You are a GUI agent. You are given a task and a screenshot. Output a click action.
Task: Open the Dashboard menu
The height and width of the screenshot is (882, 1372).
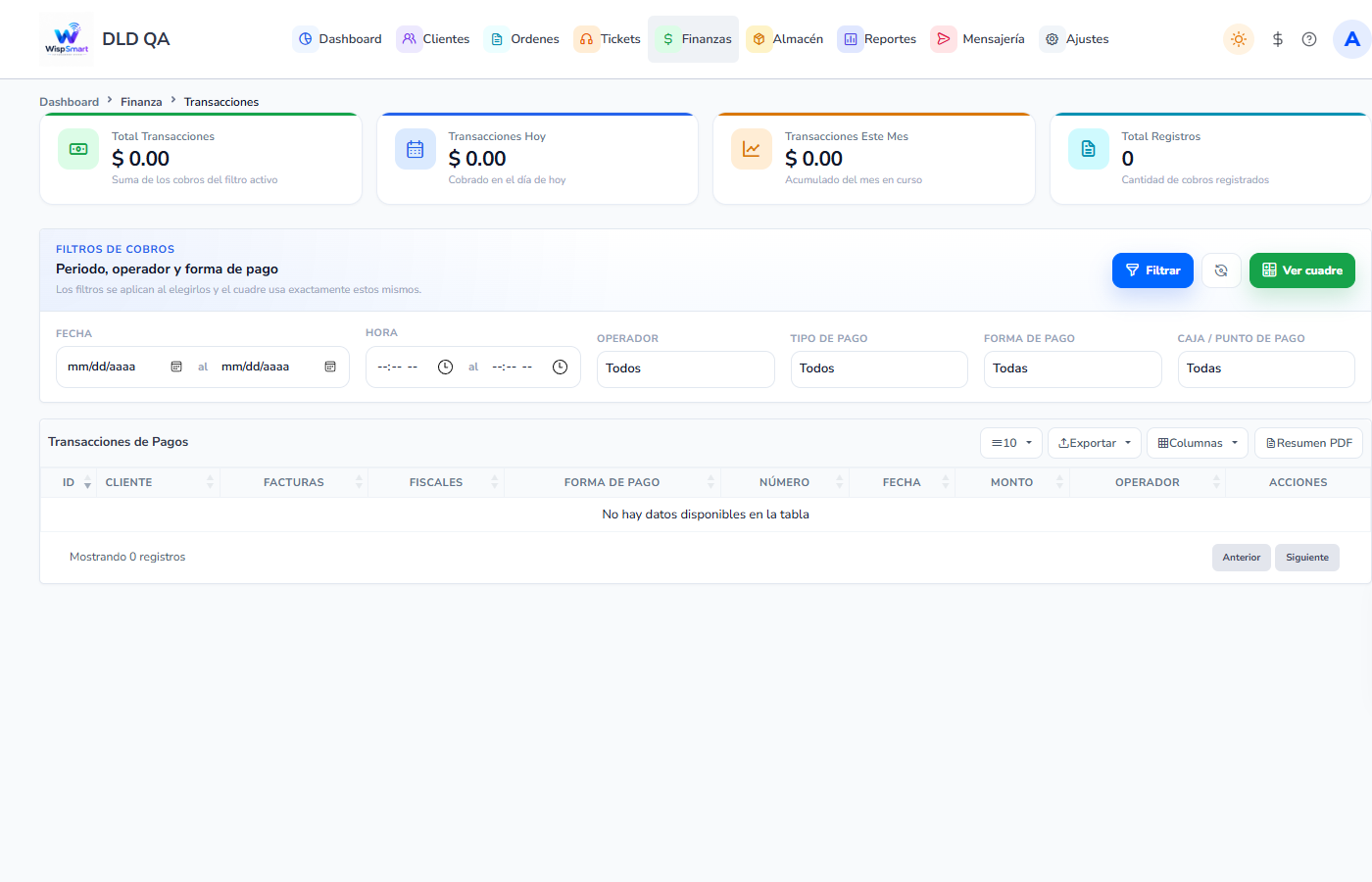coord(339,39)
